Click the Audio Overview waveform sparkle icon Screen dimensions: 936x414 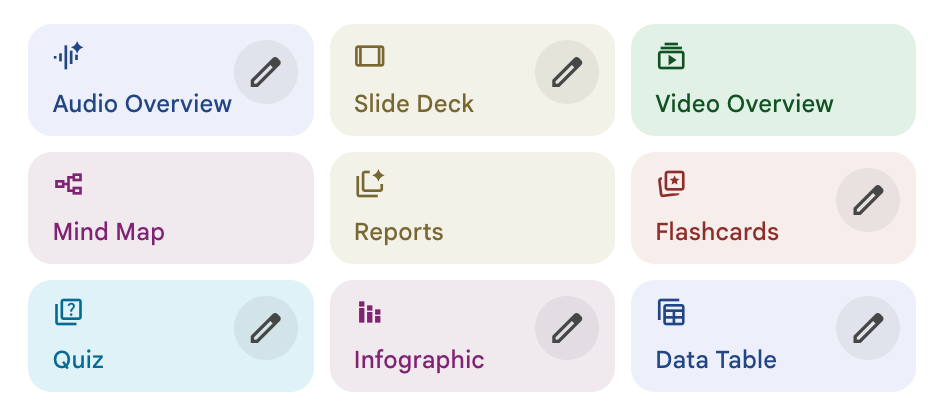(68, 56)
